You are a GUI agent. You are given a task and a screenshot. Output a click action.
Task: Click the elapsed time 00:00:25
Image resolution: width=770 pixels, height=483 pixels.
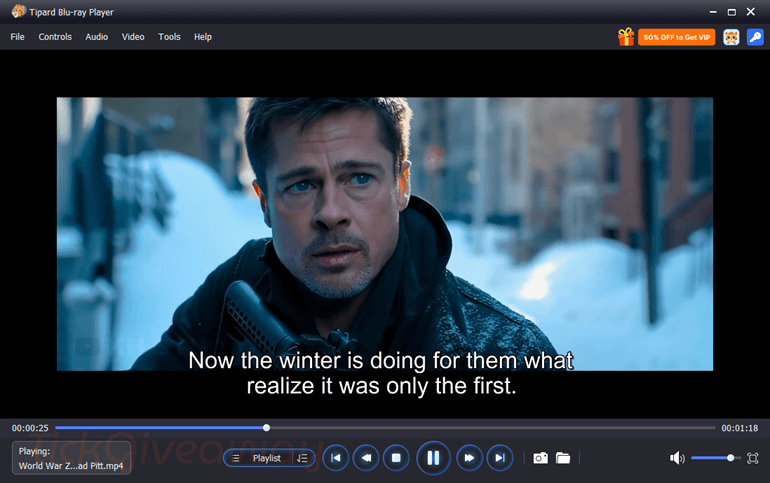click(x=30, y=428)
